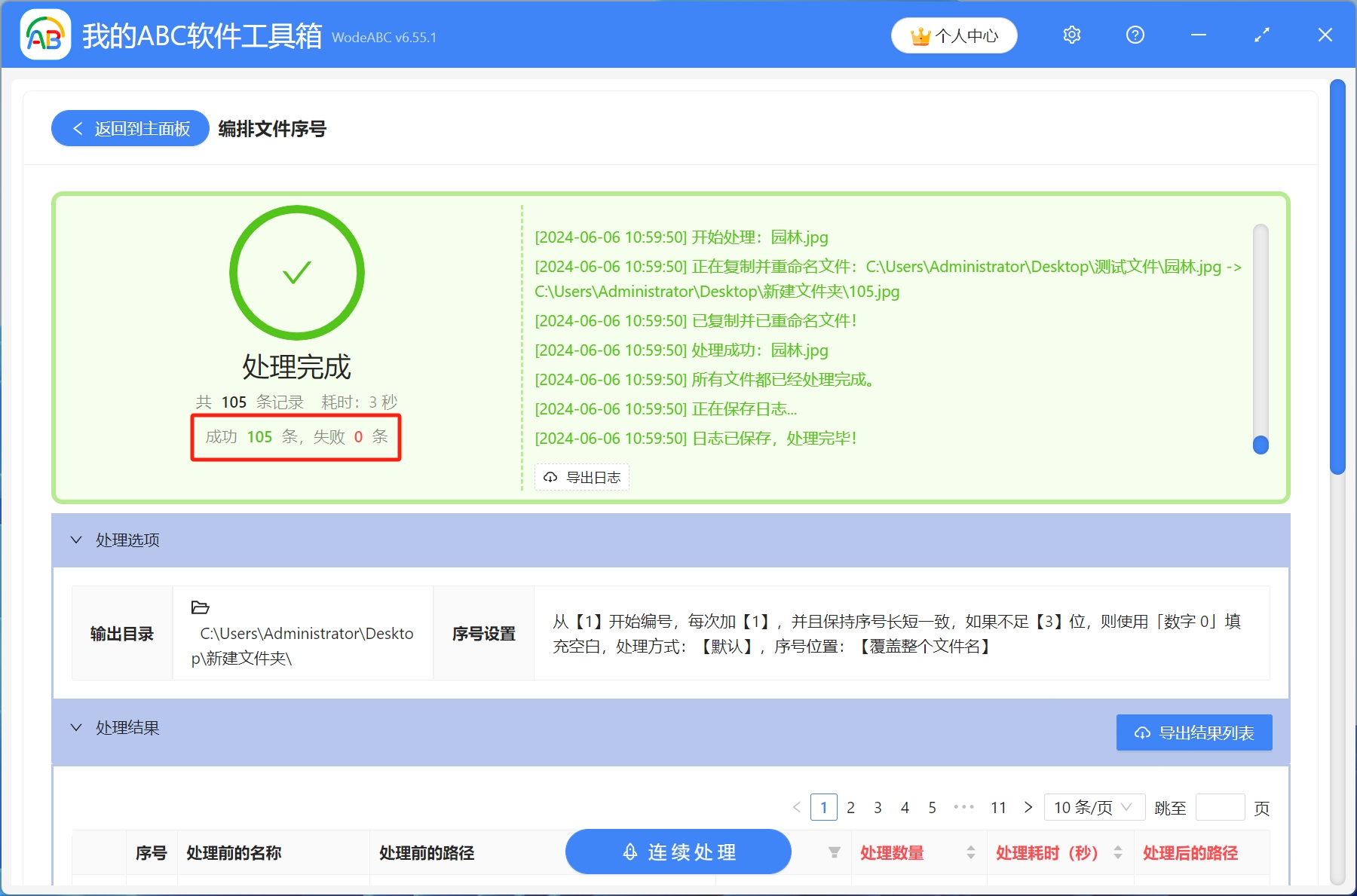Click the microphone icon inside 连续处理 button

pos(629,852)
